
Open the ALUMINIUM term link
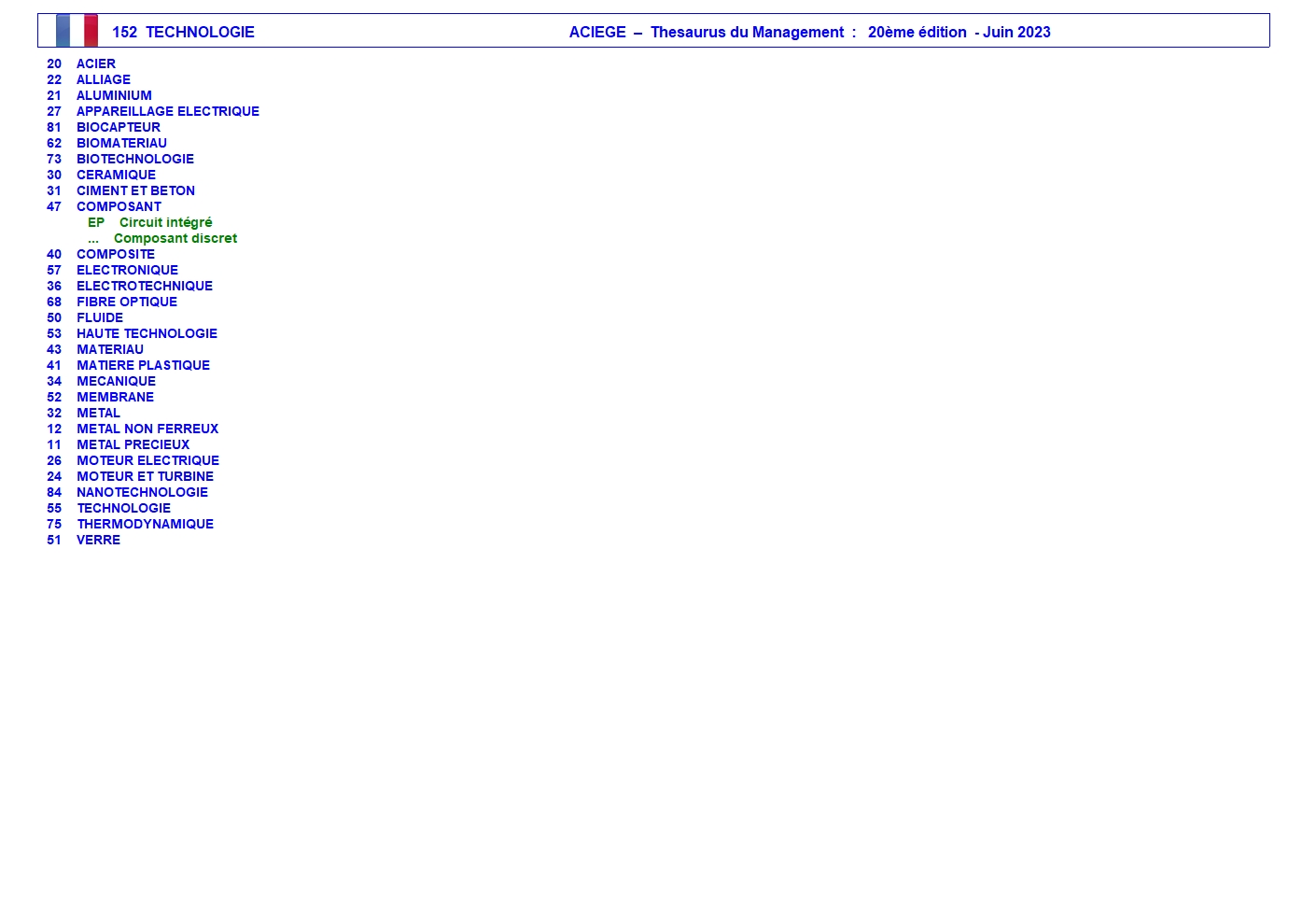pos(114,95)
